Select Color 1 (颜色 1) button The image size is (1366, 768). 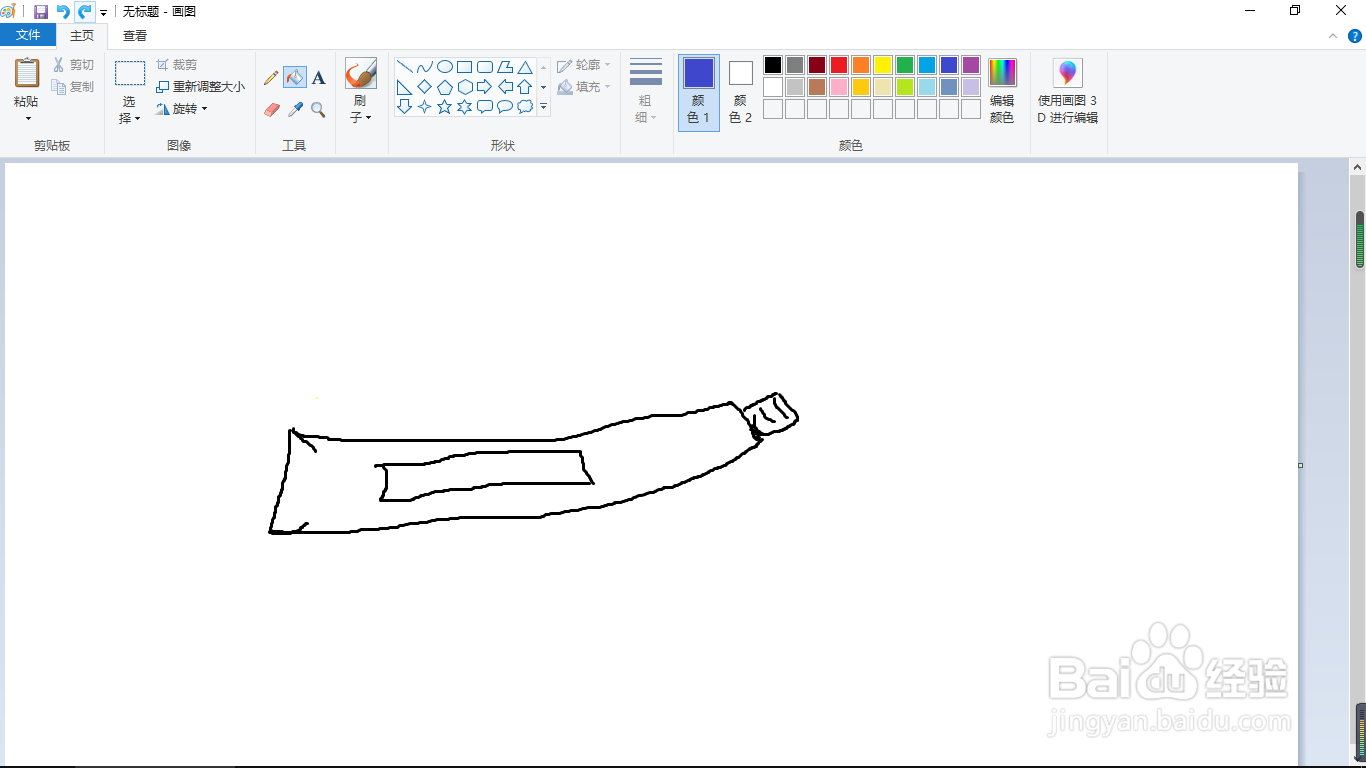coord(699,92)
